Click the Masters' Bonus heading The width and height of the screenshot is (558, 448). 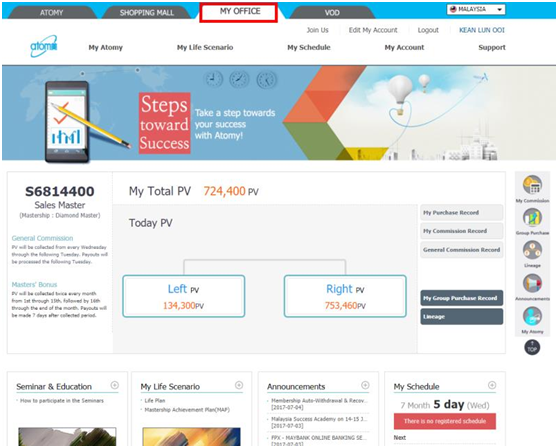point(34,284)
